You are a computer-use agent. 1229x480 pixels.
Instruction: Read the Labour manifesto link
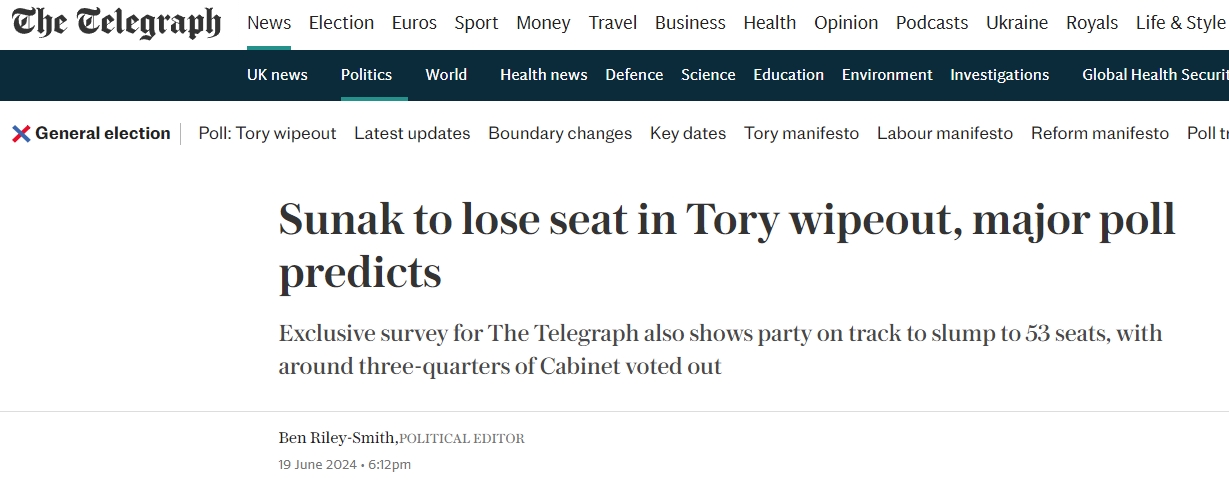tap(945, 134)
